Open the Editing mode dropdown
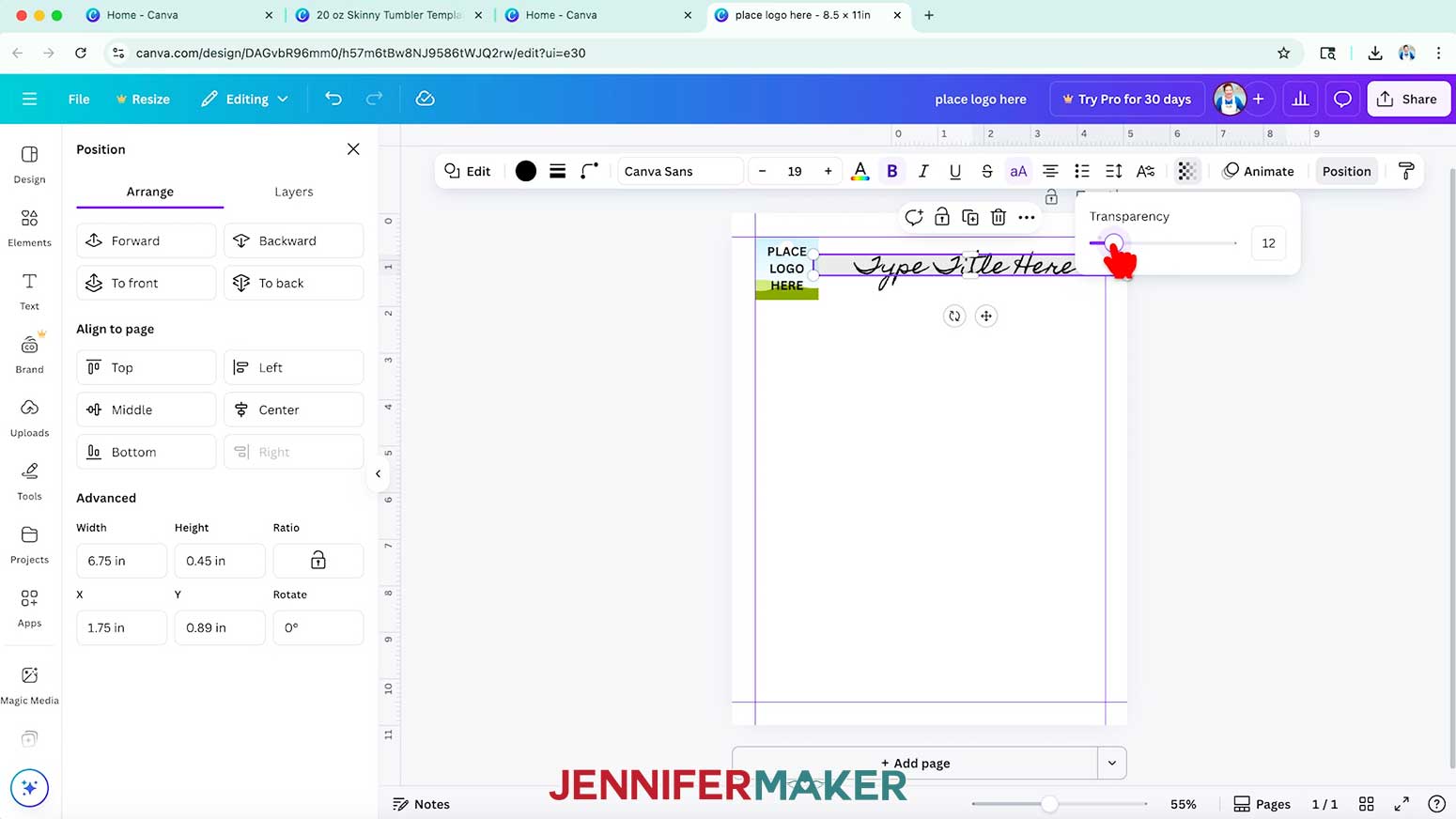Viewport: 1456px width, 819px height. pos(244,99)
